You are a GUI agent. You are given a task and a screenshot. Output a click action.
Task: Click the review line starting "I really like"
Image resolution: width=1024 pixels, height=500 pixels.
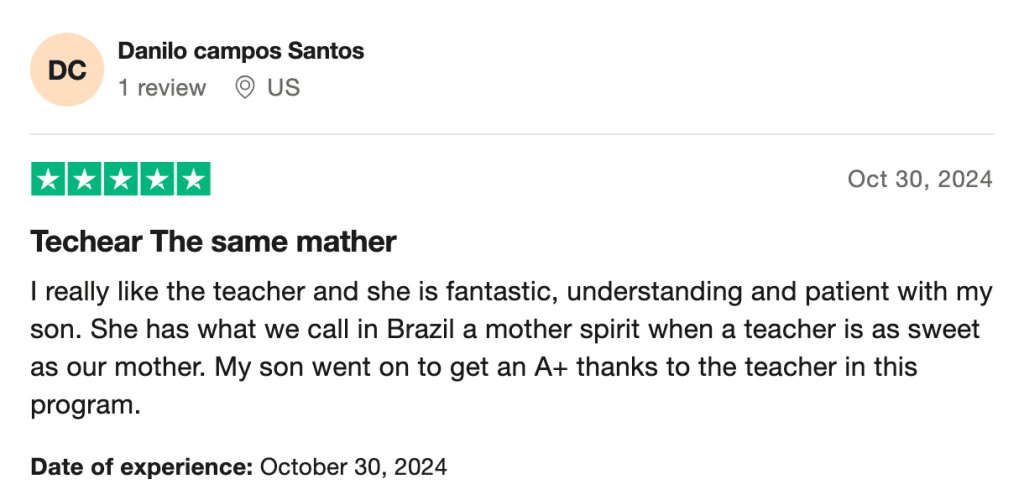click(x=511, y=292)
